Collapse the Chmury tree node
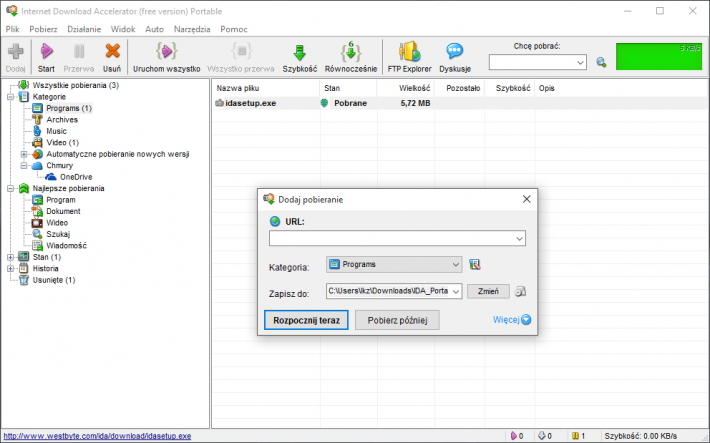The height and width of the screenshot is (443, 710). 24,165
